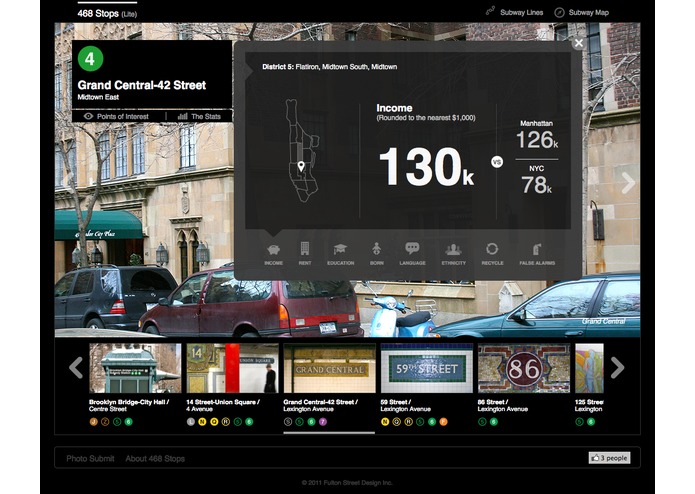Open Subway Map from top navigation
Screen dimensions: 695x494
(x=589, y=12)
